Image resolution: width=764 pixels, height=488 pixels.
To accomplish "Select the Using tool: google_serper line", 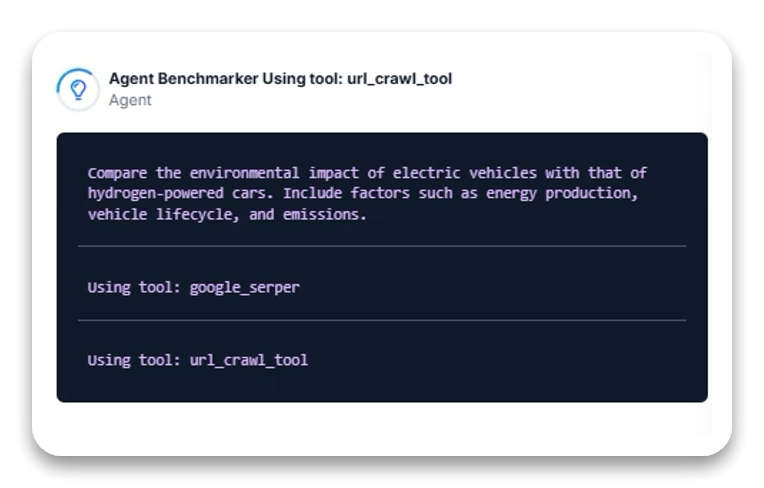I will tap(193, 287).
